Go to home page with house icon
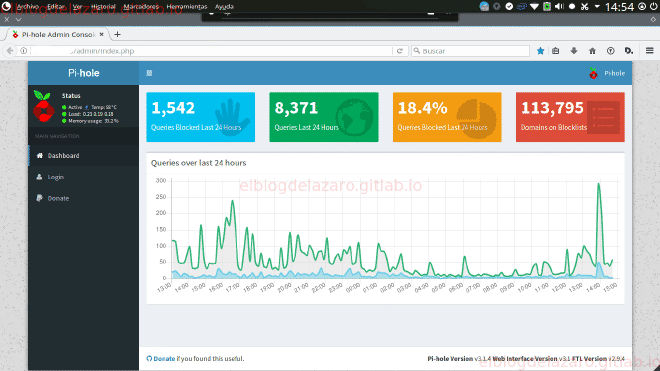Screen dimensions: 660x371 pyautogui.click(x=592, y=51)
